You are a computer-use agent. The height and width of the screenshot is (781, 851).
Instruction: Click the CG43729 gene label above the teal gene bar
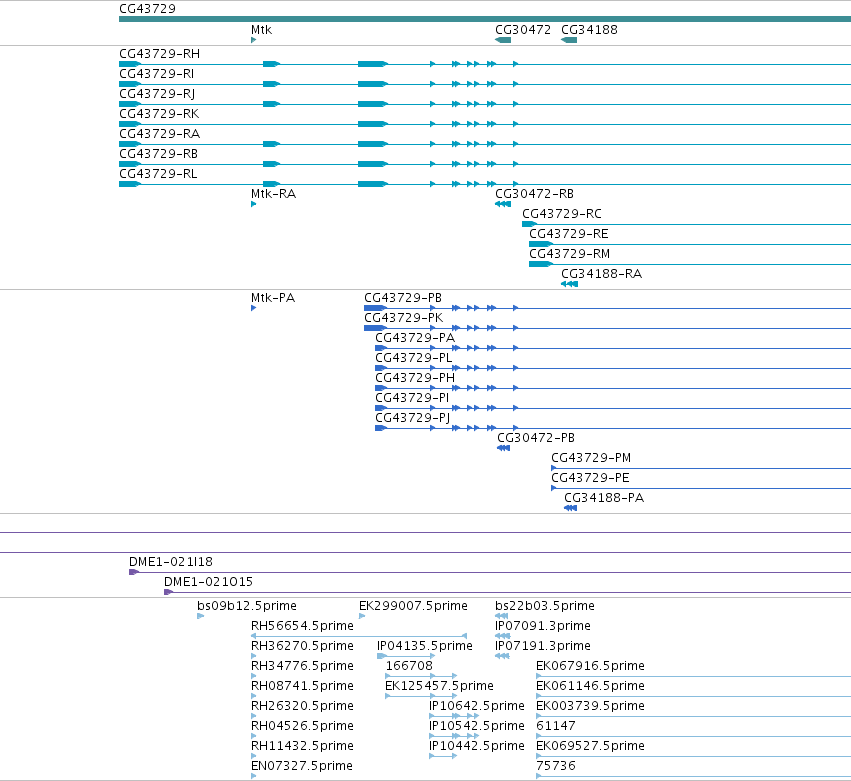coord(147,9)
